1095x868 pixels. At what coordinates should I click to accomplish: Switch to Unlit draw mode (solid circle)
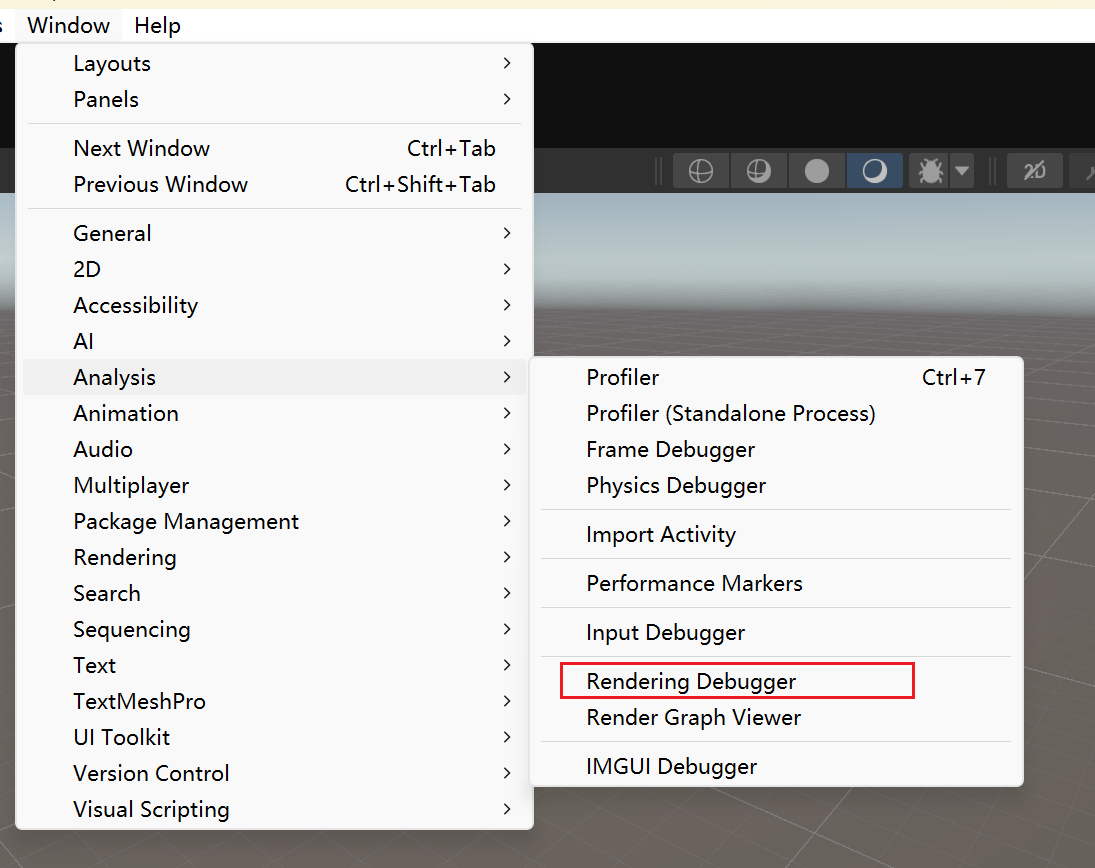tap(817, 172)
